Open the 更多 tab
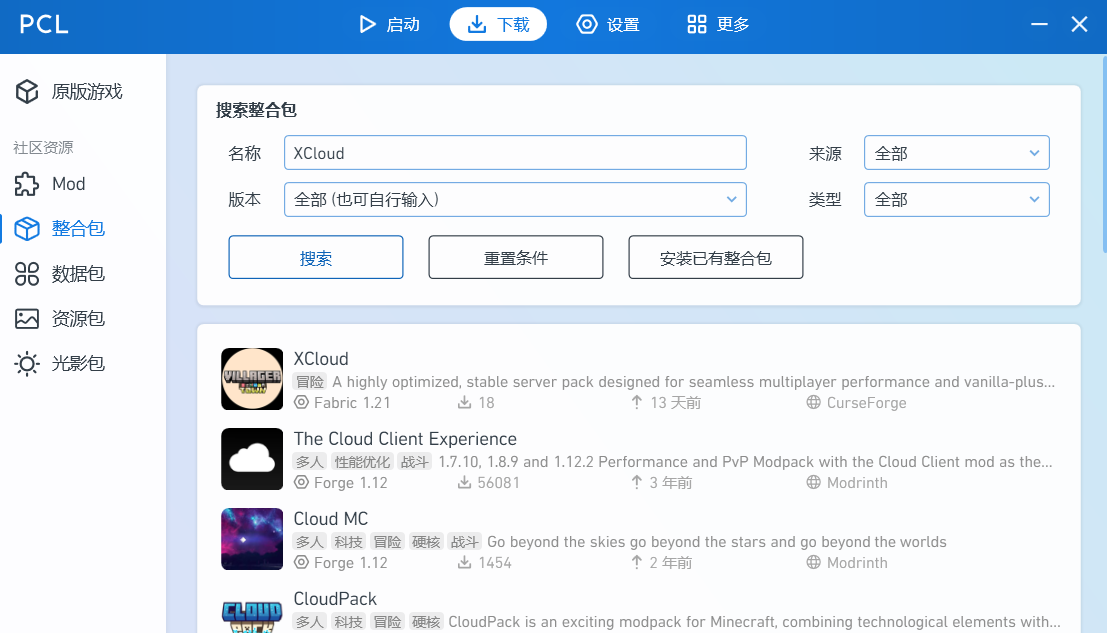Image resolution: width=1107 pixels, height=633 pixels. point(718,24)
